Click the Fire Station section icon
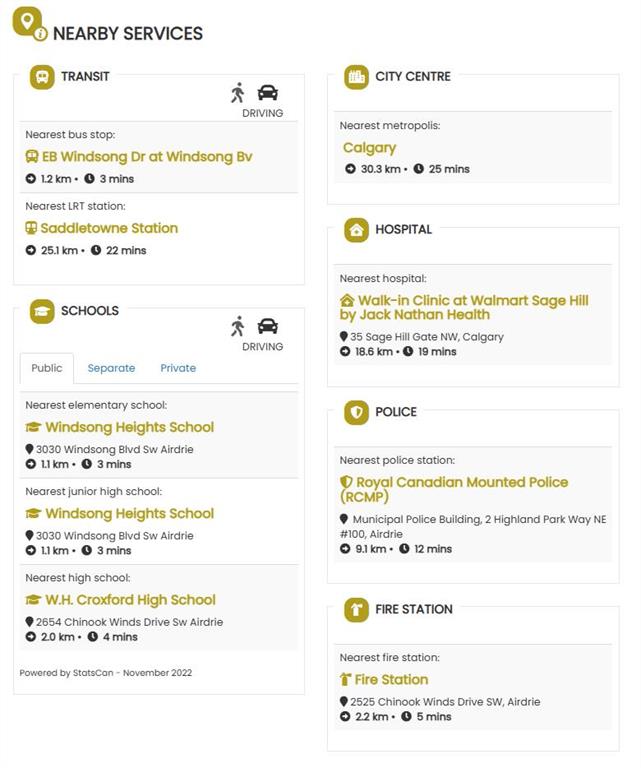Image resolution: width=641 pixels, height=768 pixels. (x=357, y=610)
